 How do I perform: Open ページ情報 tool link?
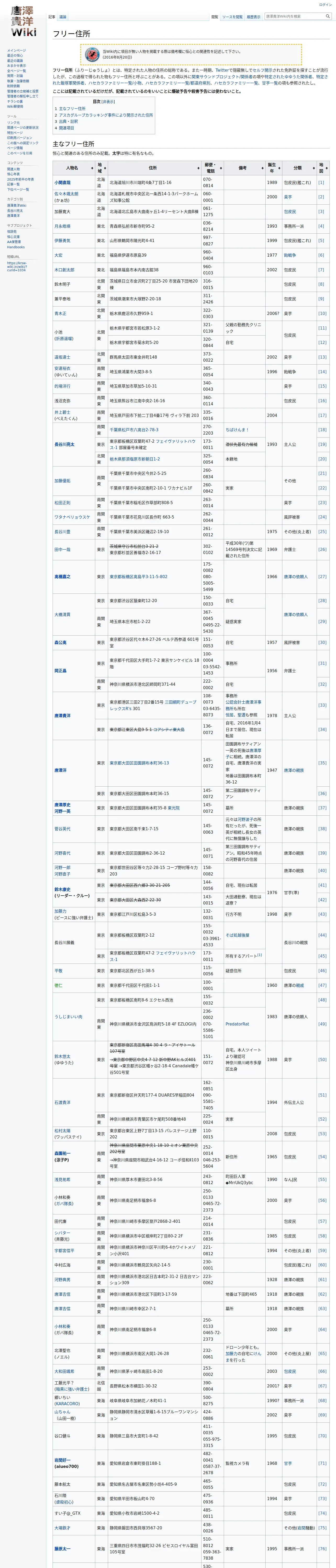15,148
